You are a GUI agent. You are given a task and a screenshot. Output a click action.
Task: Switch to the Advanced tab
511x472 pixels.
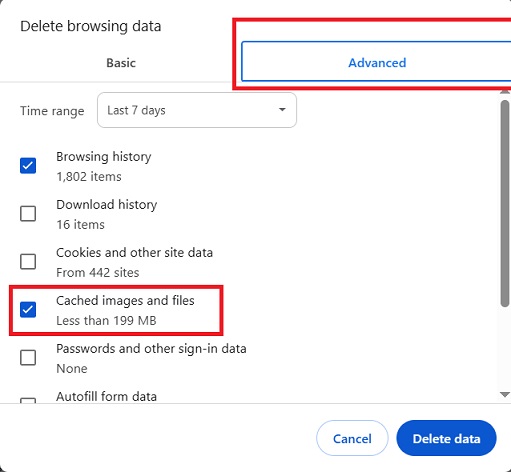coord(377,62)
